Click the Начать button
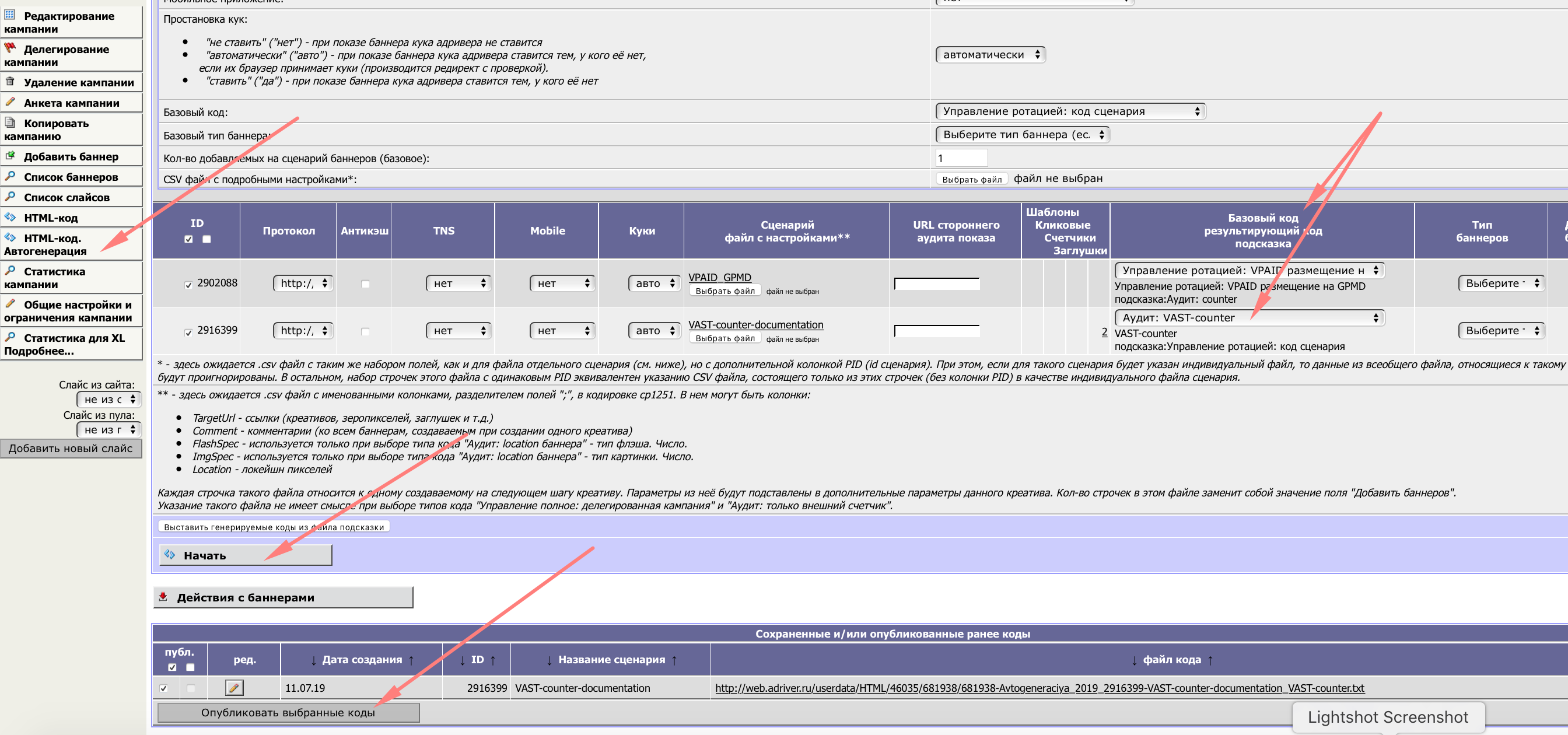Screen dimensions: 1568x735 [x=246, y=555]
